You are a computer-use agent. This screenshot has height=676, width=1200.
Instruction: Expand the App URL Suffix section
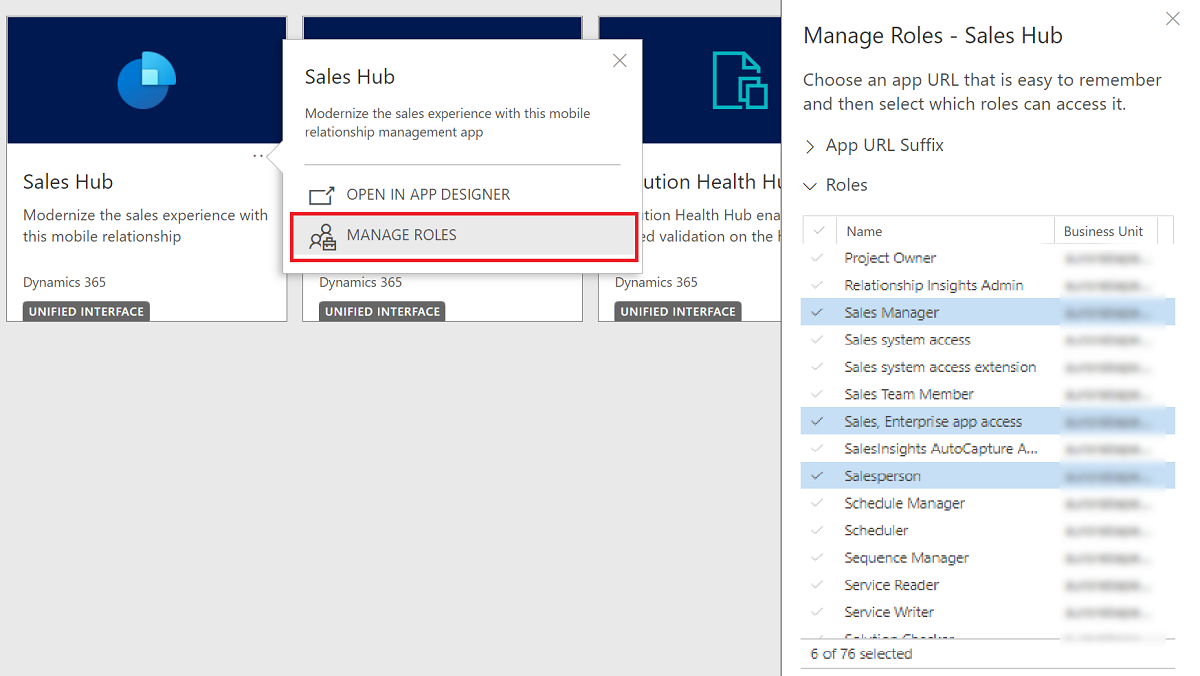pos(810,147)
